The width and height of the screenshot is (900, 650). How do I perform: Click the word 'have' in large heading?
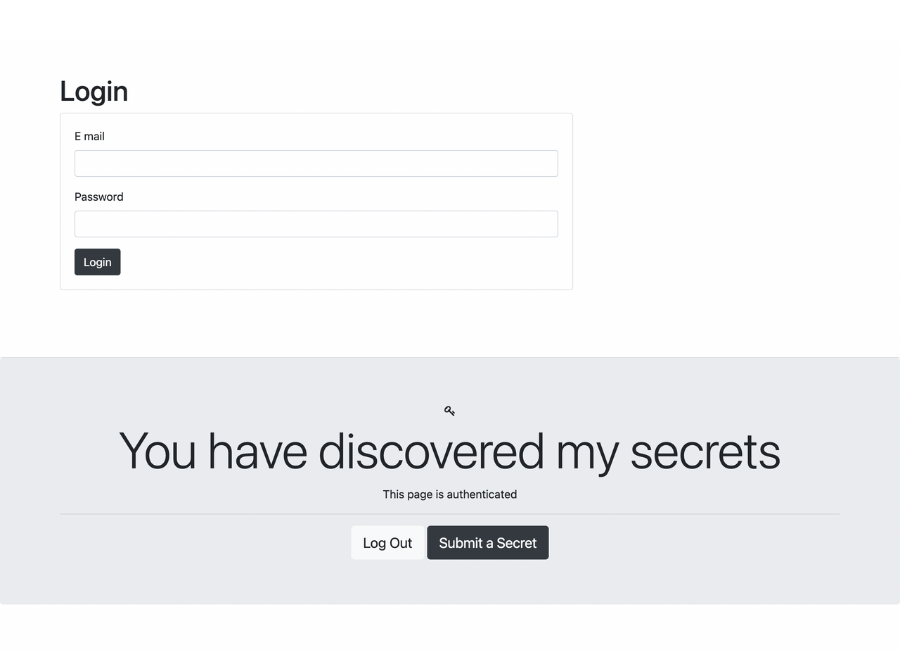point(257,452)
